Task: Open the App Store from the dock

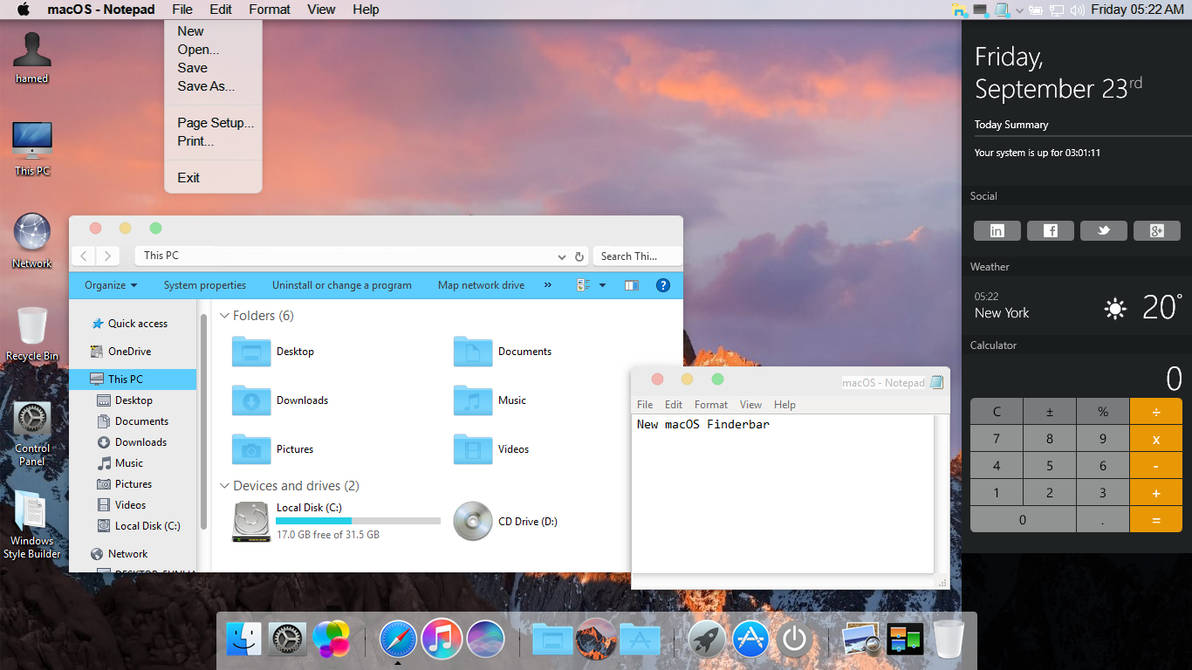Action: (x=750, y=639)
